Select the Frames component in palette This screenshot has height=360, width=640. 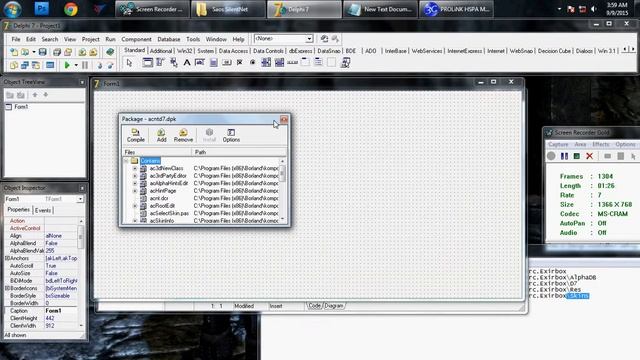(x=147, y=62)
